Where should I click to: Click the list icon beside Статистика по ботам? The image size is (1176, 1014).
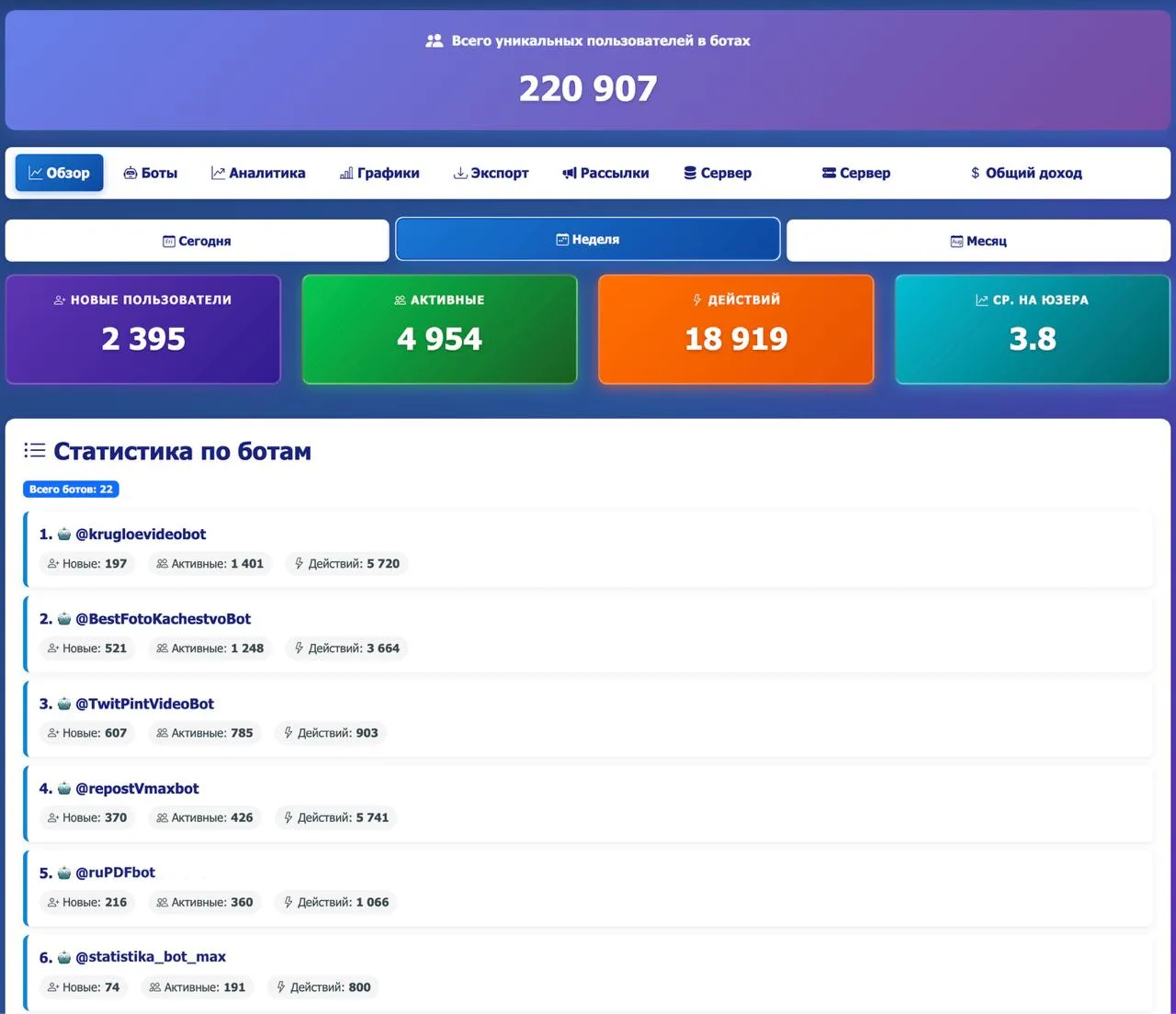35,450
